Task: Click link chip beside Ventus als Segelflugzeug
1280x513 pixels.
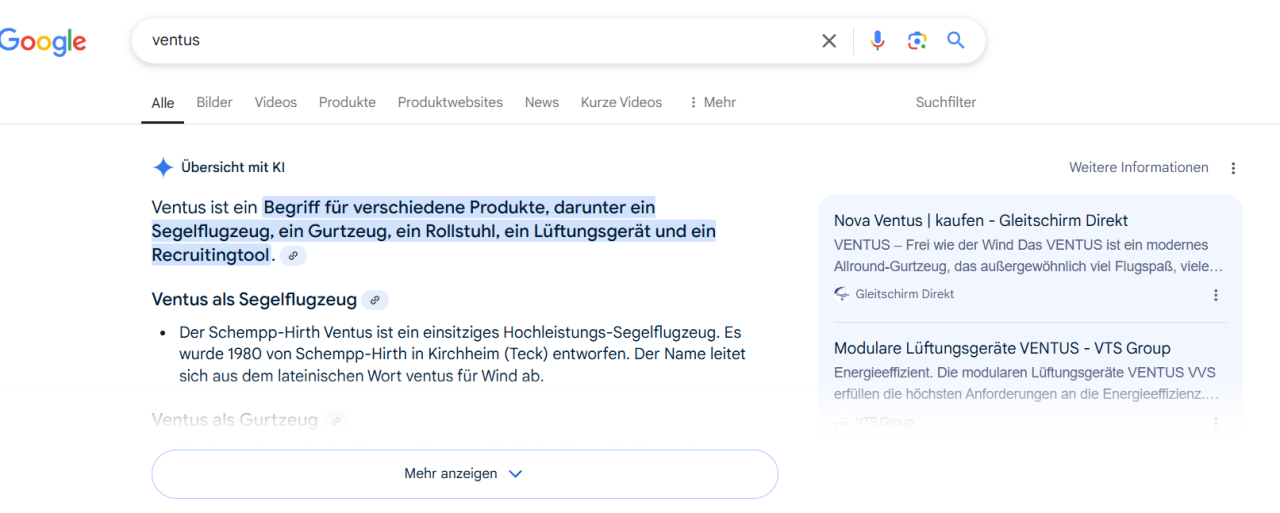Action: tap(375, 300)
